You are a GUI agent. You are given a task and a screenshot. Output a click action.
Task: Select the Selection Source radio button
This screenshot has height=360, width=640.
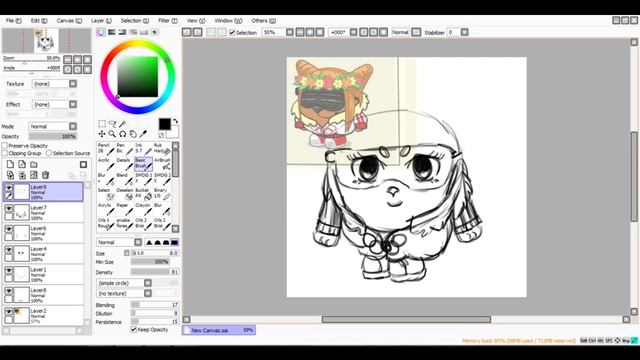49,153
